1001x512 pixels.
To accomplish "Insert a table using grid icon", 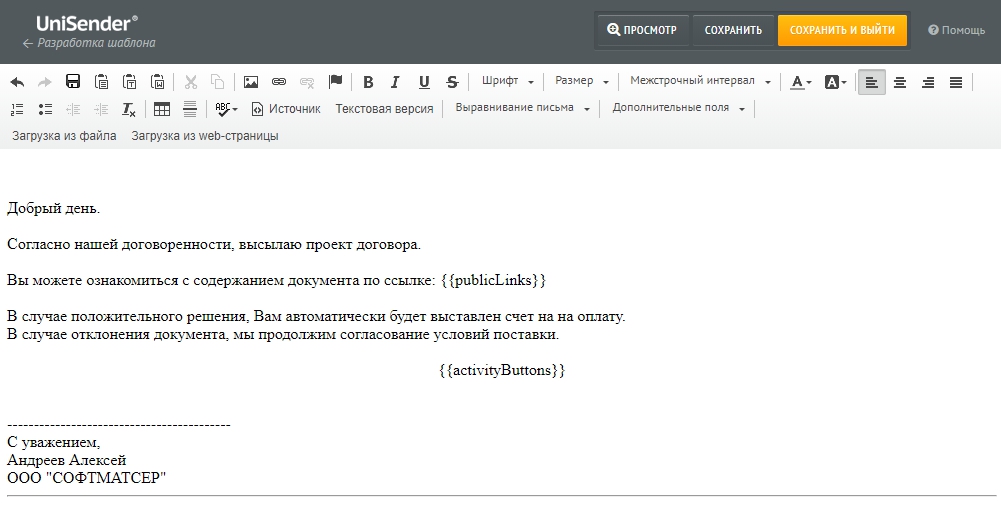I will (x=161, y=109).
